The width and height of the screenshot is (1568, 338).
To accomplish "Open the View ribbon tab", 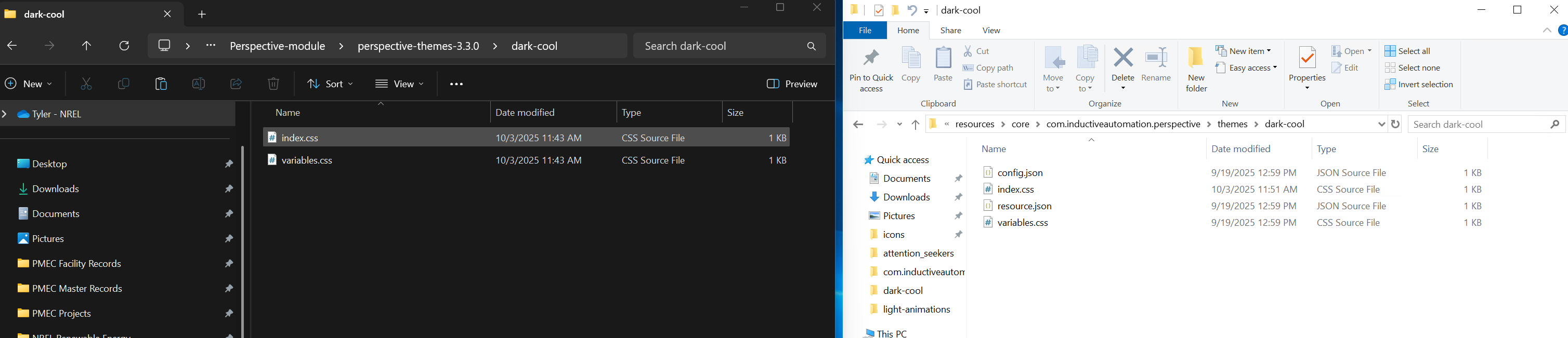I will click(x=991, y=31).
